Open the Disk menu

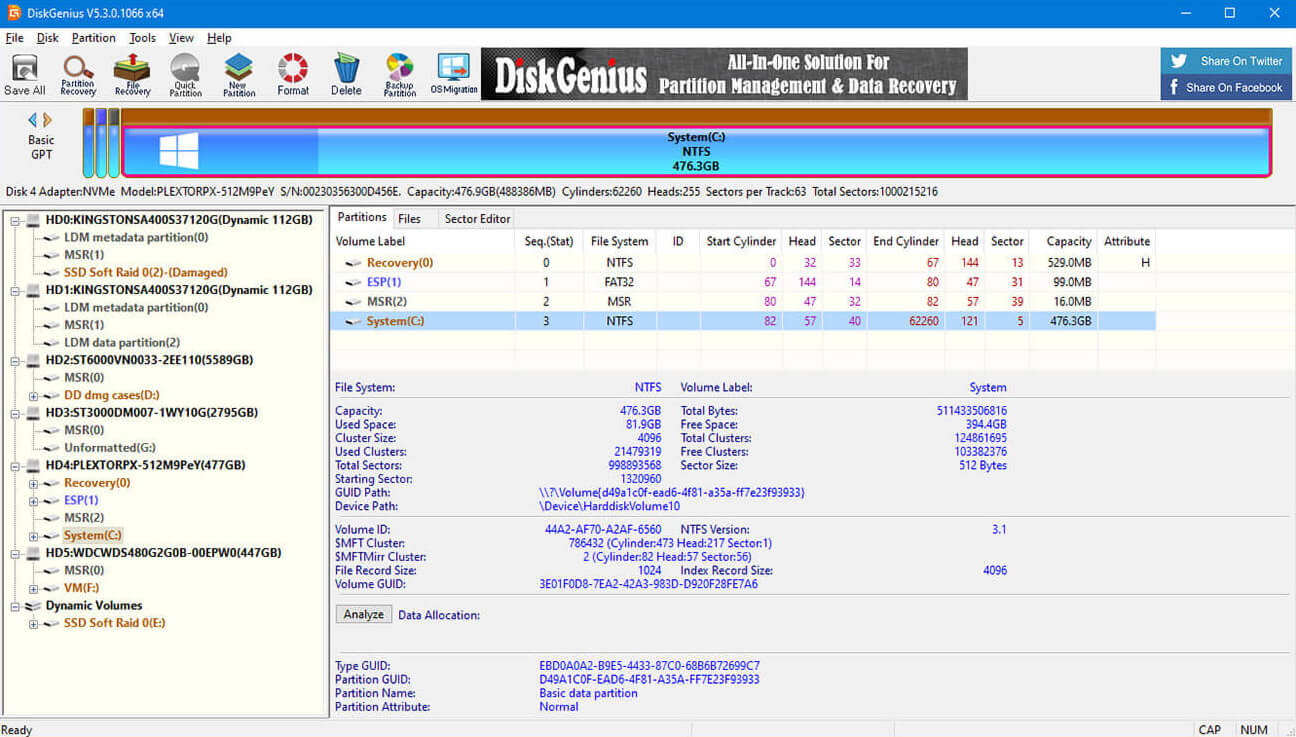48,38
